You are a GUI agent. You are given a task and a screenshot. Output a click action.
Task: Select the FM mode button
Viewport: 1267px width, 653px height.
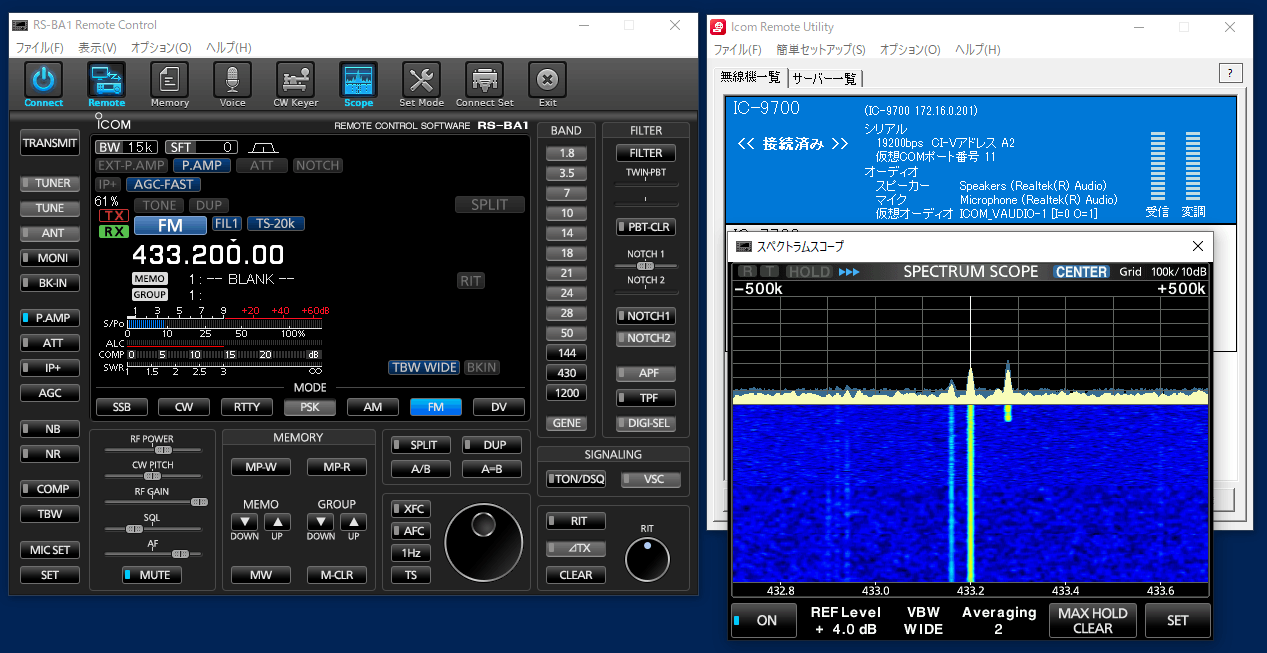click(435, 407)
